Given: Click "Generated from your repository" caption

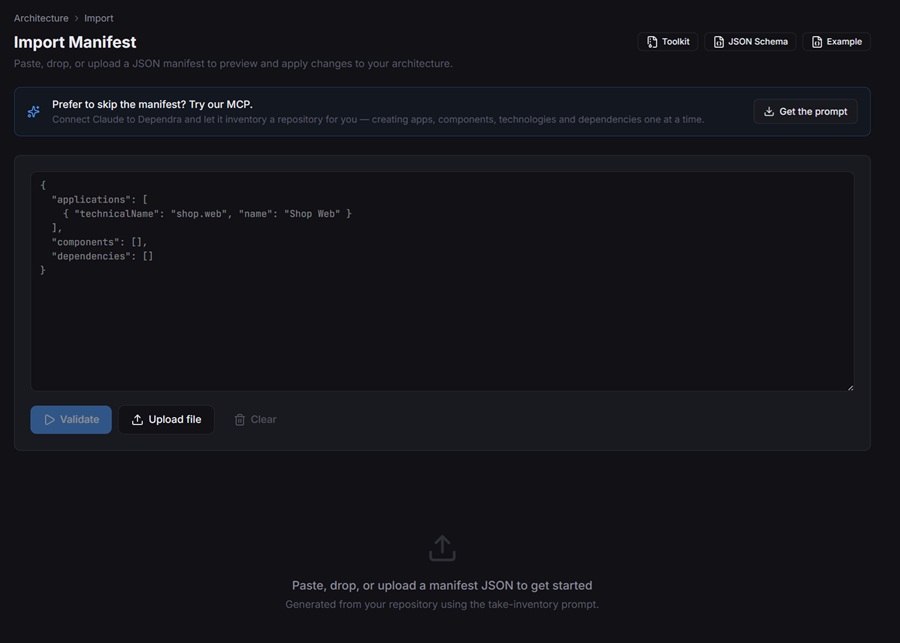Looking at the screenshot, I should click(442, 605).
